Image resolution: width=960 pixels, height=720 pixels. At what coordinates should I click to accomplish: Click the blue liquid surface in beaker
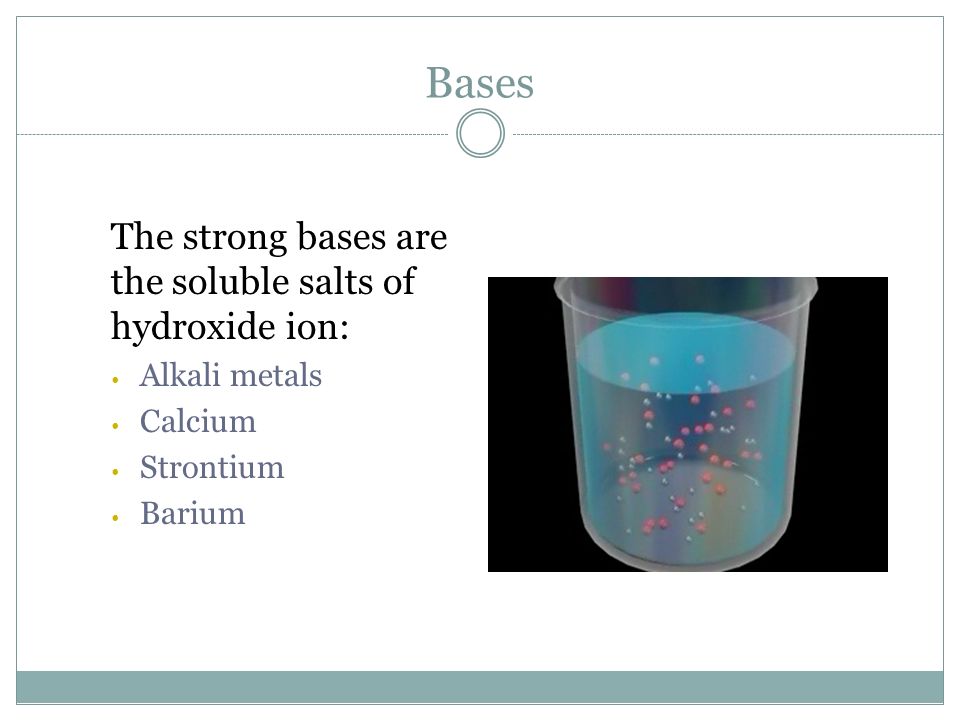point(686,346)
